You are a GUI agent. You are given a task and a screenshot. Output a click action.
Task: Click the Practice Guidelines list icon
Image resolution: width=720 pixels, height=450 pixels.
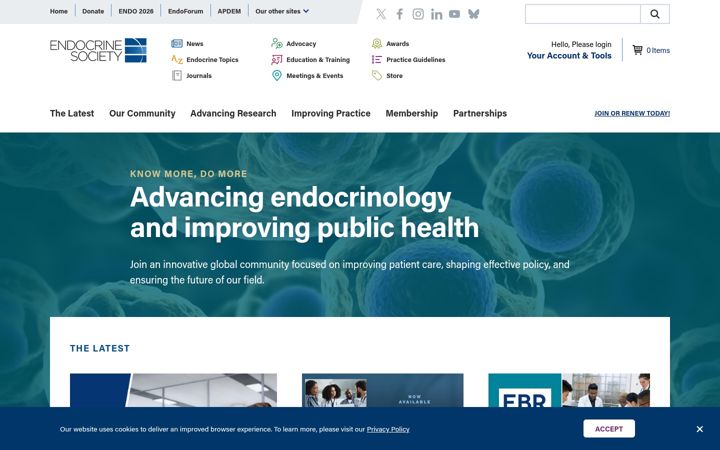377,60
